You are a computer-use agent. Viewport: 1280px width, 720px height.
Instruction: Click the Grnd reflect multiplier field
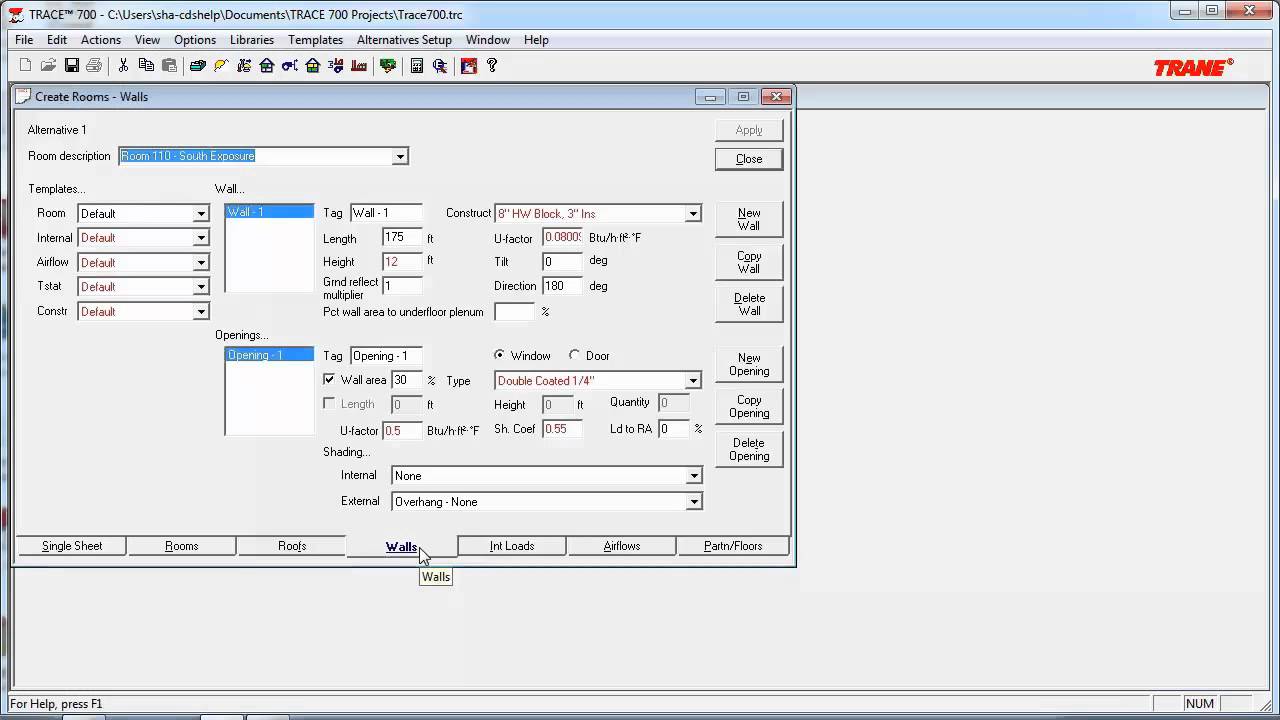click(402, 286)
